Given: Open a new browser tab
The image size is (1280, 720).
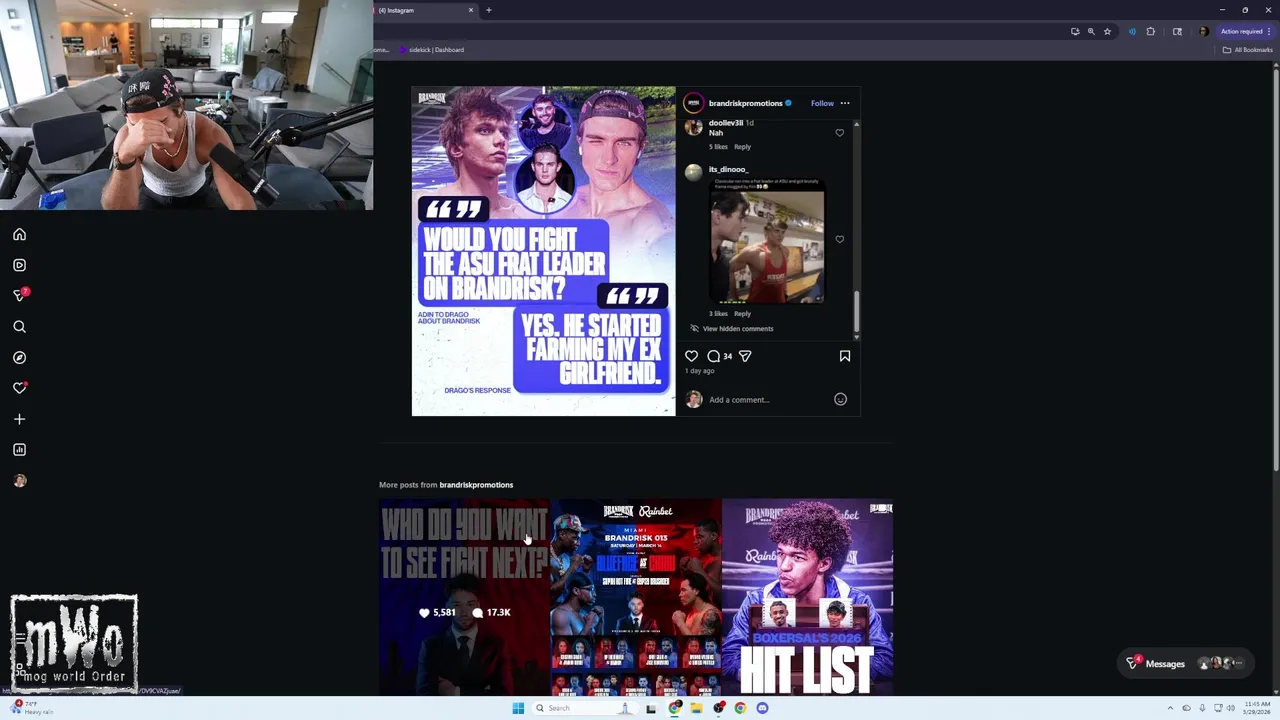Looking at the screenshot, I should coord(489,10).
